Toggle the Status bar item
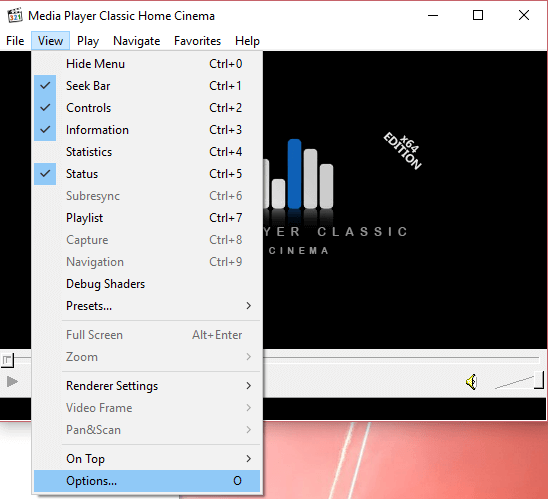The image size is (548, 499). (x=147, y=174)
